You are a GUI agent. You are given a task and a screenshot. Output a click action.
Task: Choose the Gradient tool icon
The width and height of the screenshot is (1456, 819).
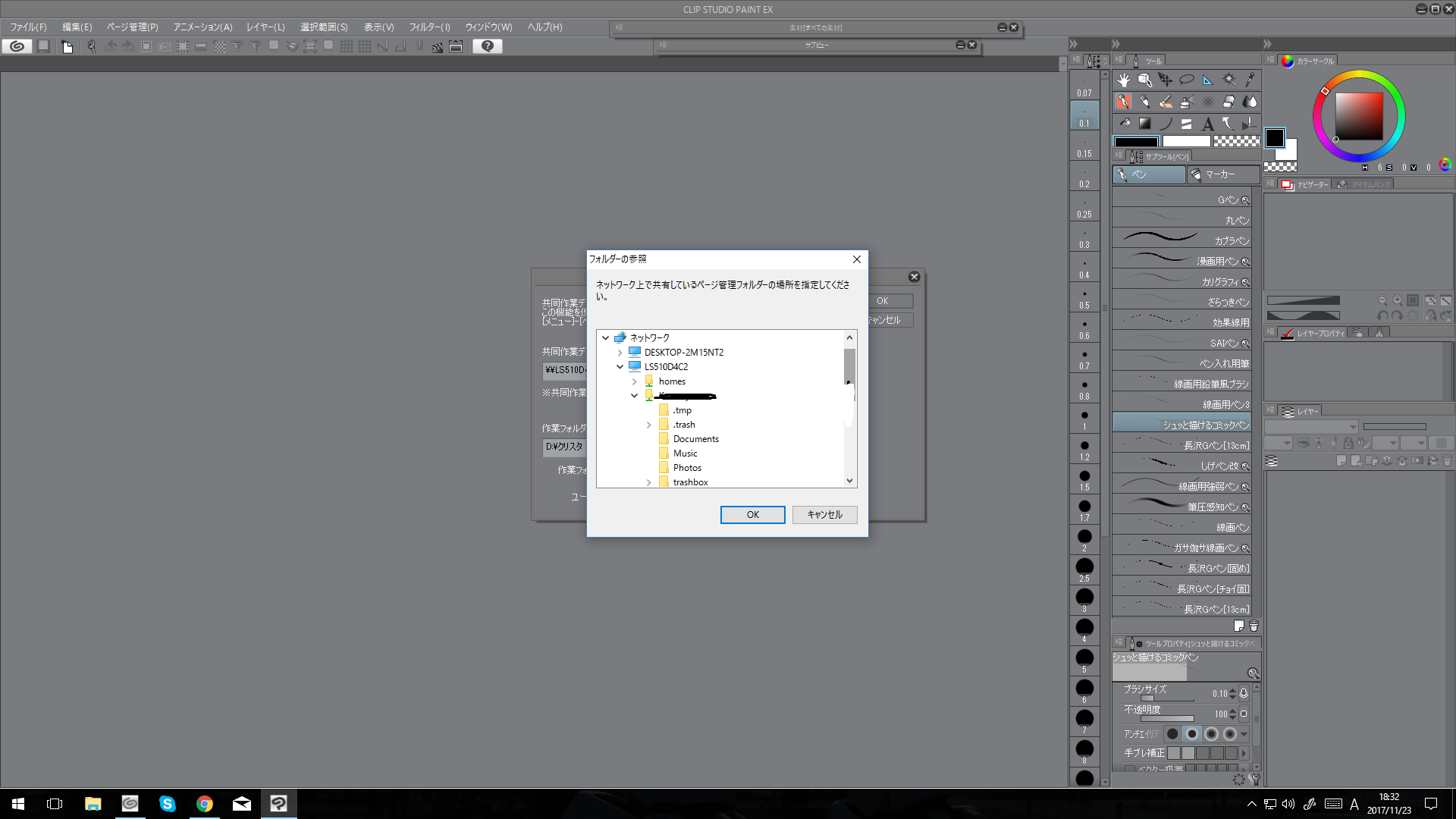[x=1144, y=124]
